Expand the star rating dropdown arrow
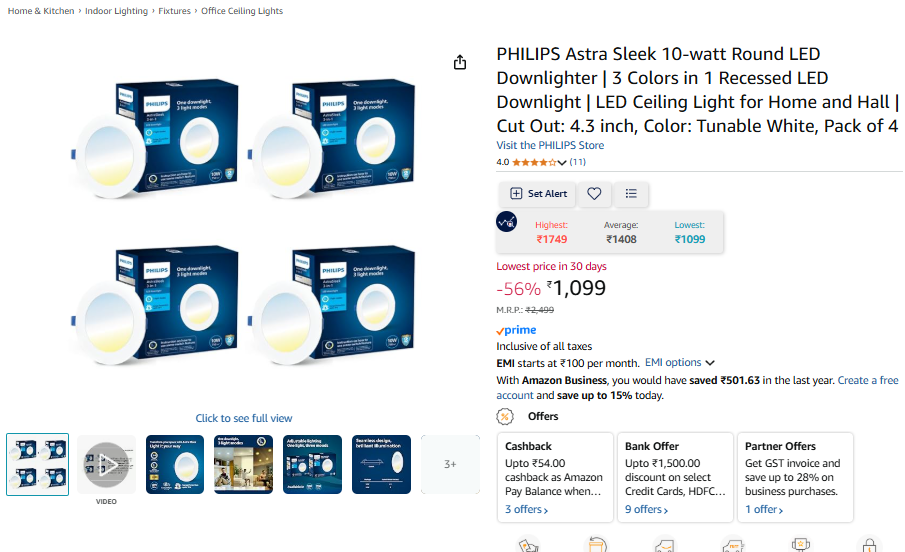Image resolution: width=905 pixels, height=552 pixels. click(562, 163)
